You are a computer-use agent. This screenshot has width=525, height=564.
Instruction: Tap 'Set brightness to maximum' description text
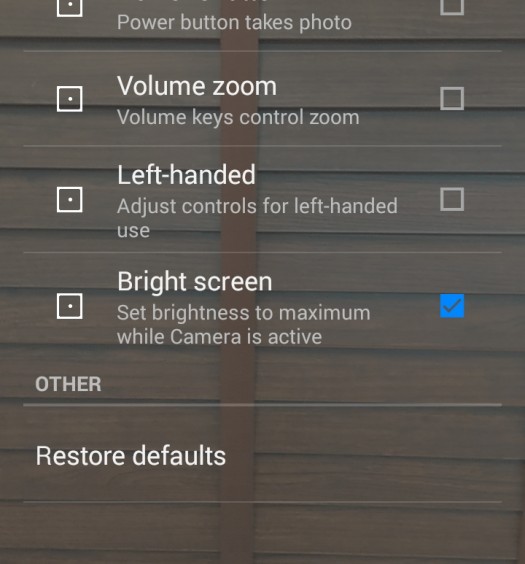[243, 313]
